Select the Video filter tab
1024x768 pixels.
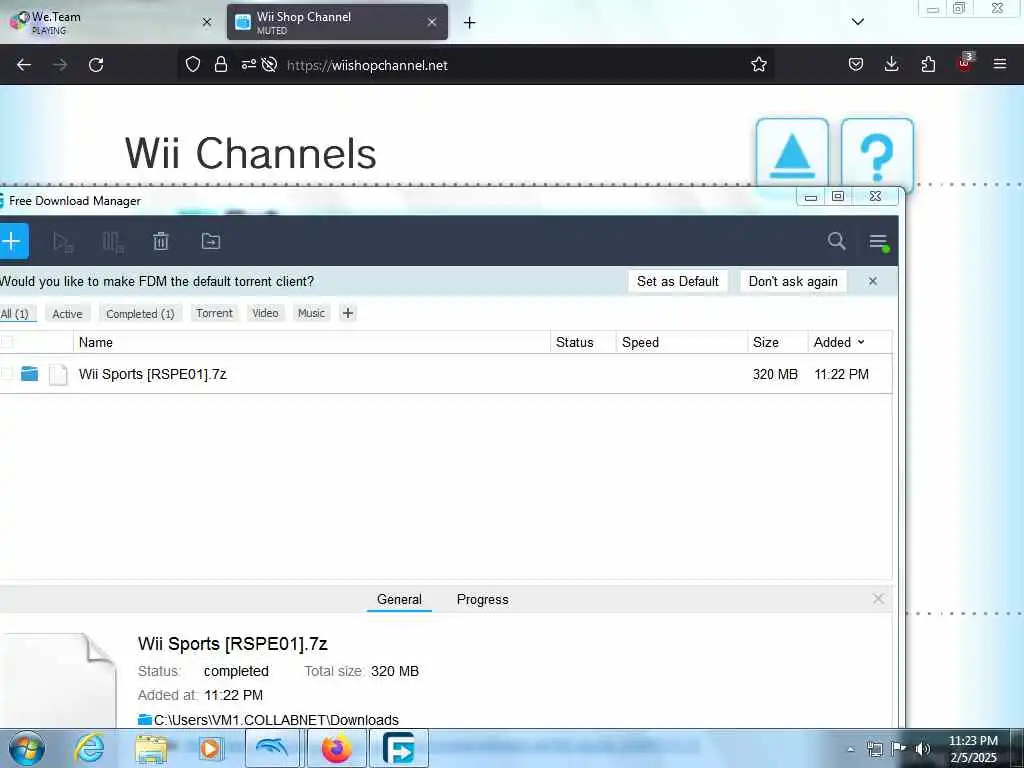265,313
